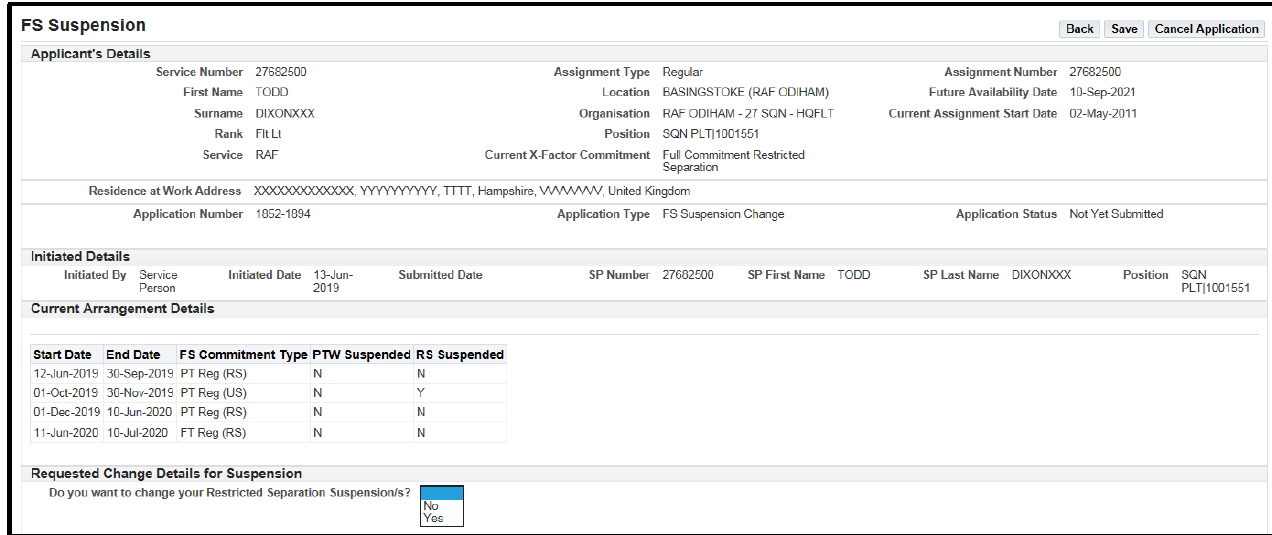
Task: Click the Y value under RS Suspended
Action: (421, 393)
